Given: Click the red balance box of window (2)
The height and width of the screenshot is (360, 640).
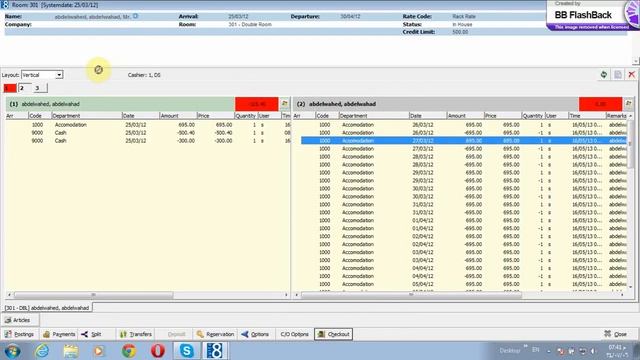Looking at the screenshot, I should (600, 104).
